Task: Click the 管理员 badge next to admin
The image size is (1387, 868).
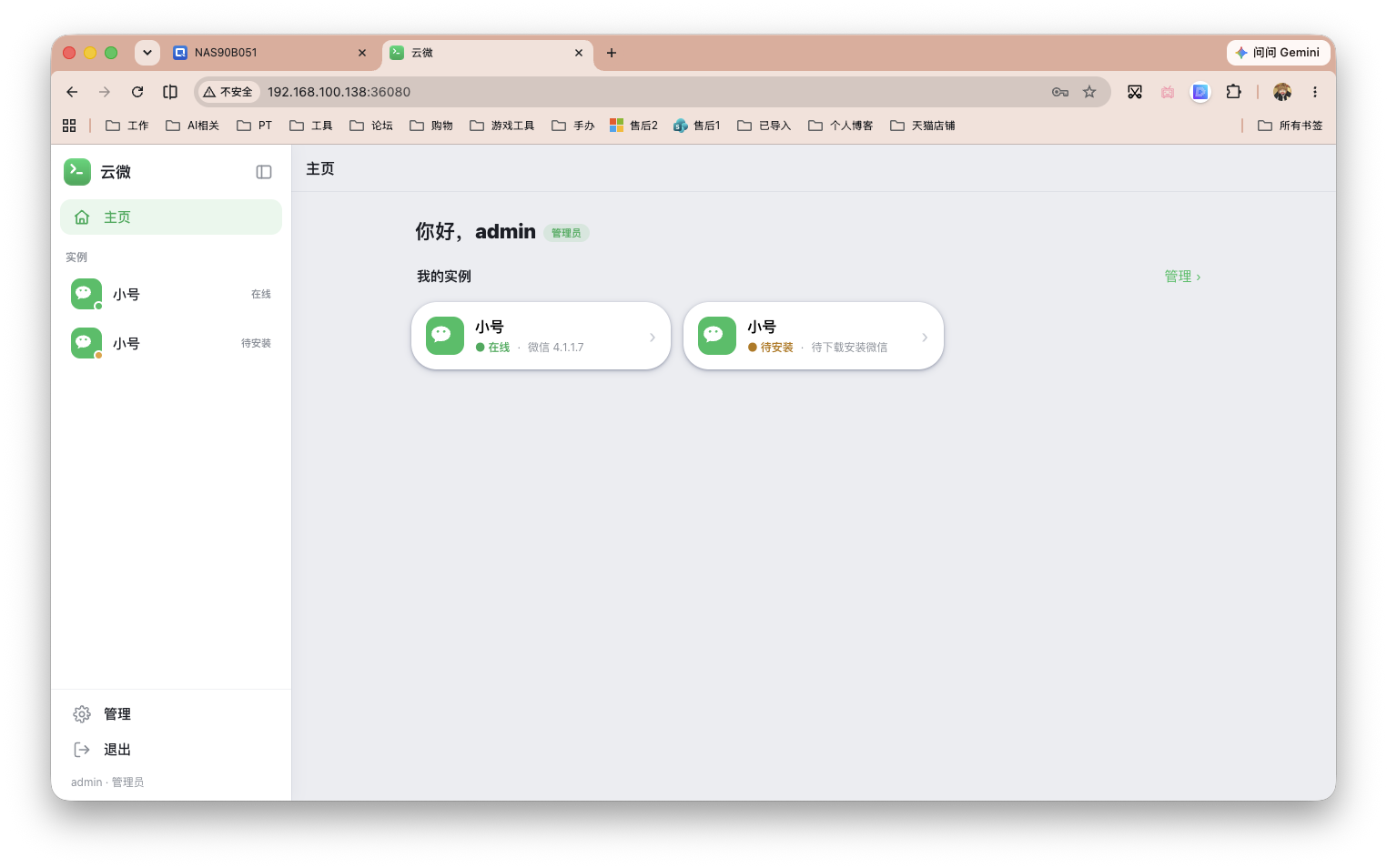Action: click(x=566, y=233)
